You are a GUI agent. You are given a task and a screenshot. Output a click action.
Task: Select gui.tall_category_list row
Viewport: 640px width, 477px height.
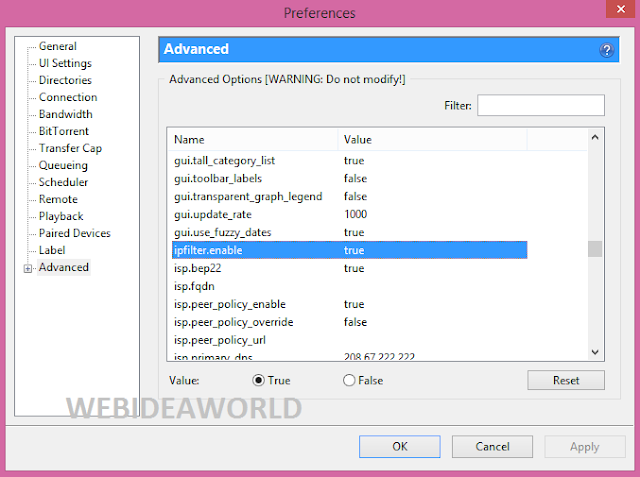[x=350, y=160]
